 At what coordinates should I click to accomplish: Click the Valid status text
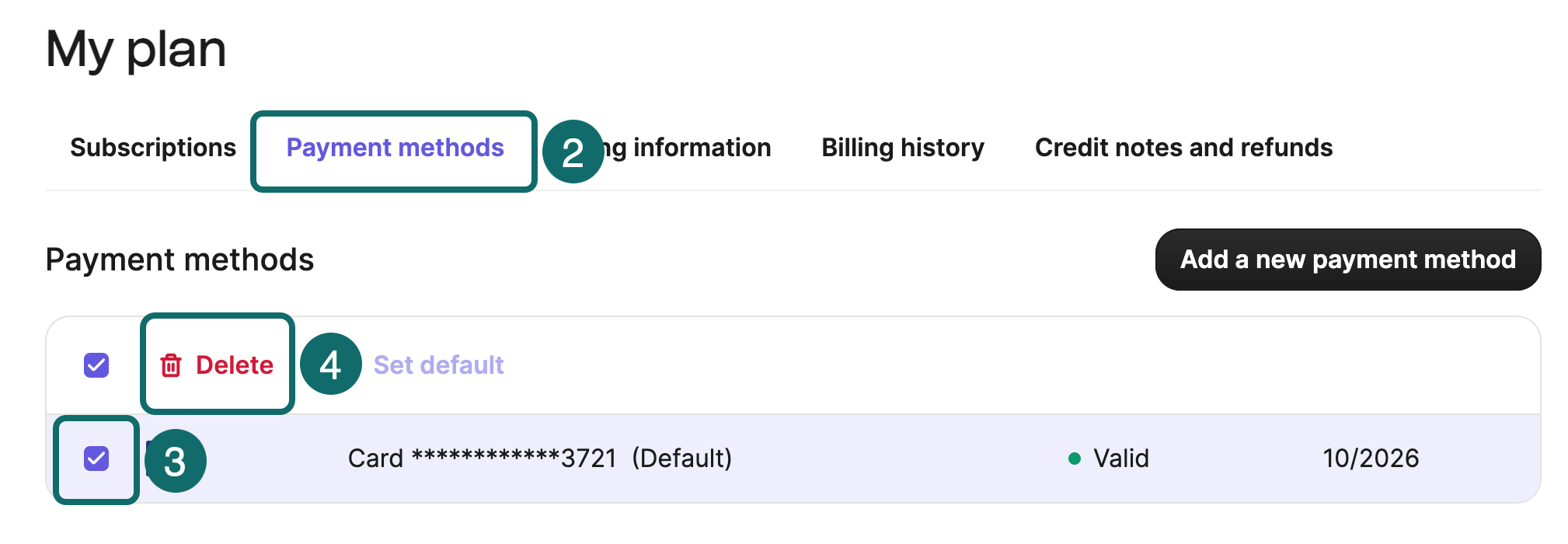[x=1120, y=459]
